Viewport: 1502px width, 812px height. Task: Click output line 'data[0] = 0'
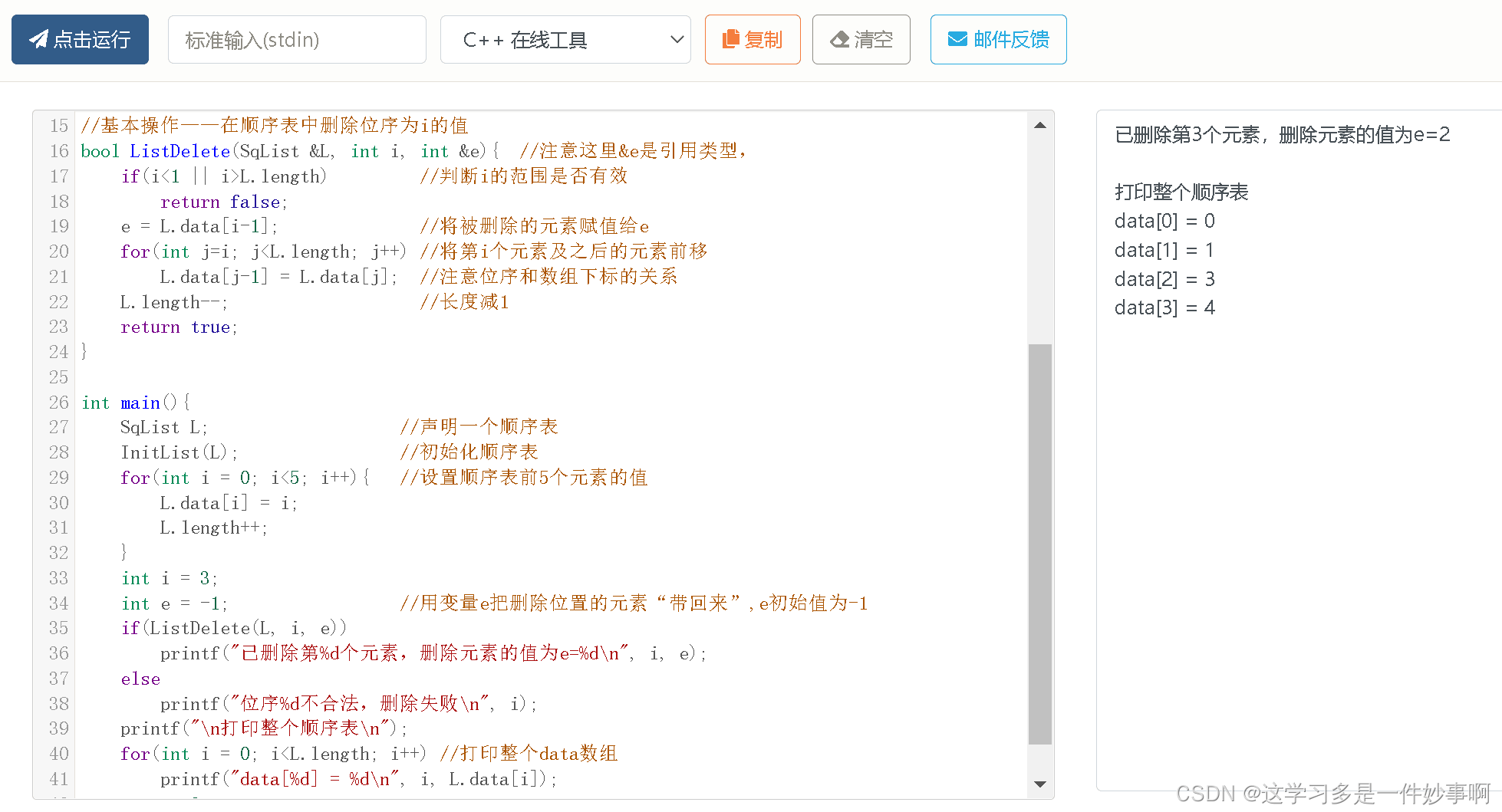(x=1164, y=221)
